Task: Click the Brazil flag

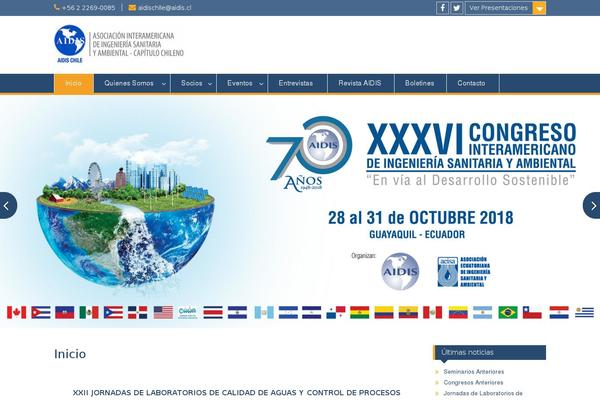Action: click(508, 312)
